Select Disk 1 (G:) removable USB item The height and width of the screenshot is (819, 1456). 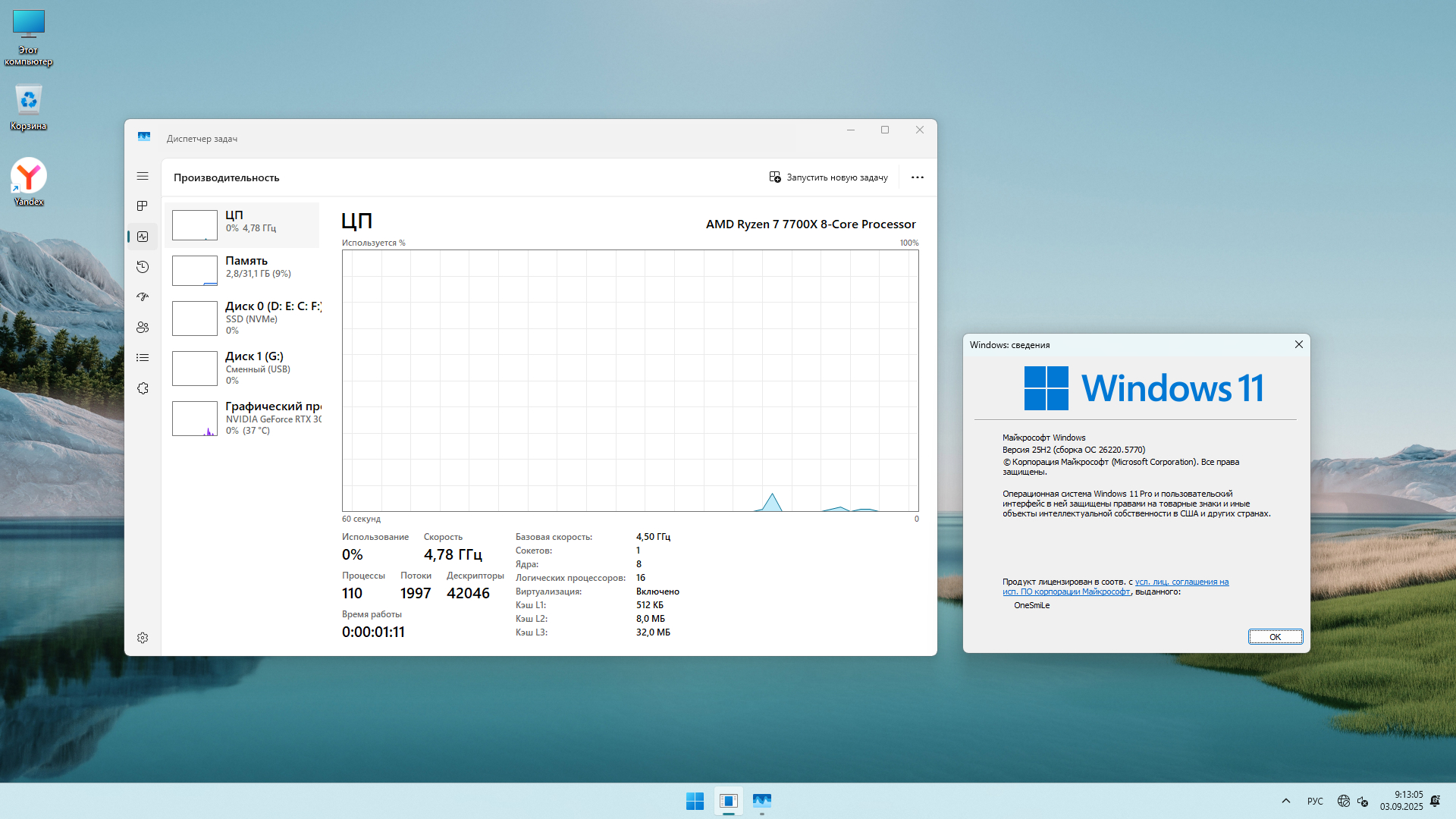click(243, 368)
